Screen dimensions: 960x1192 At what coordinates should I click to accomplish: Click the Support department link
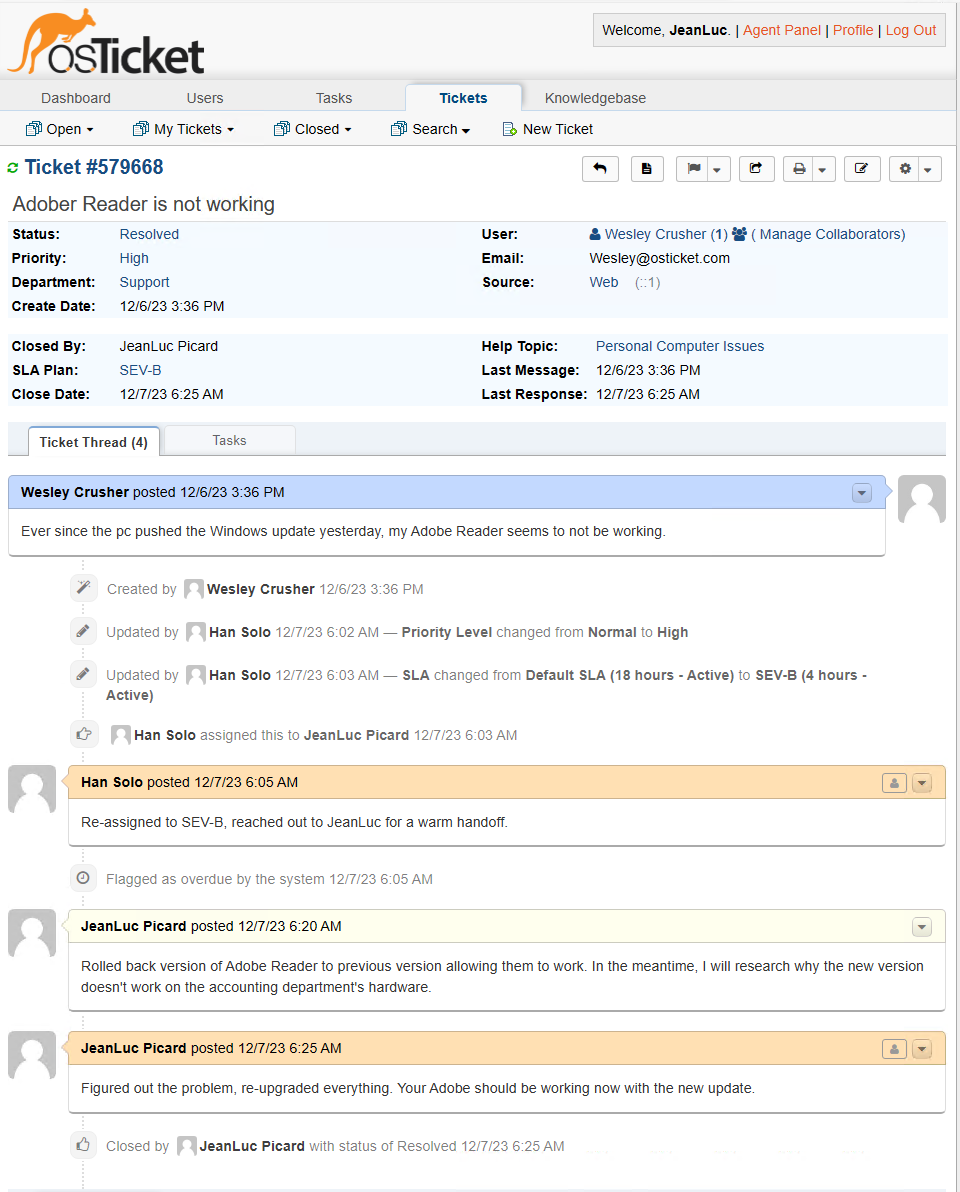[x=144, y=282]
